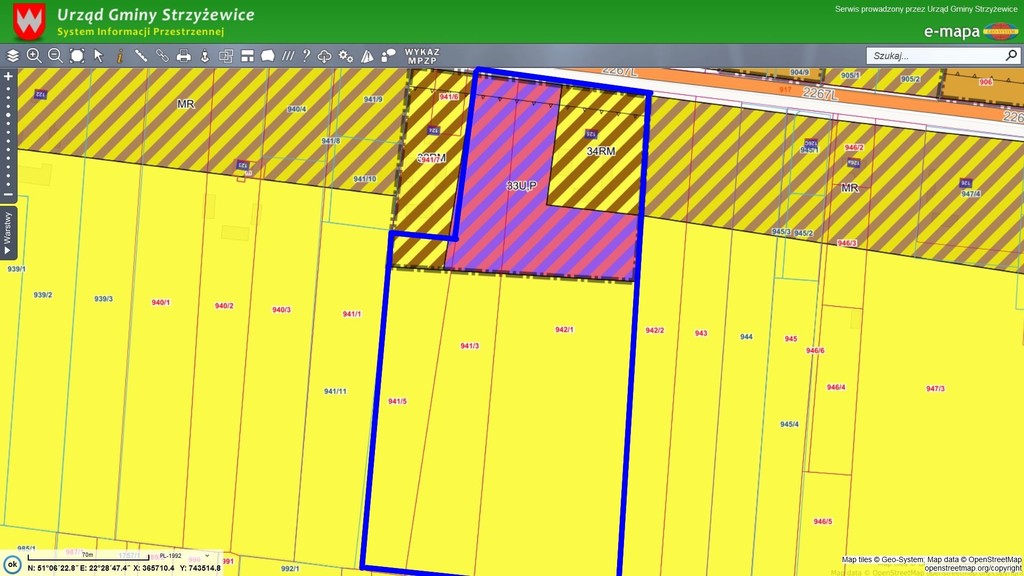Expand the Warstwy side panel
Screen dimensions: 1024x576
[x=8, y=233]
